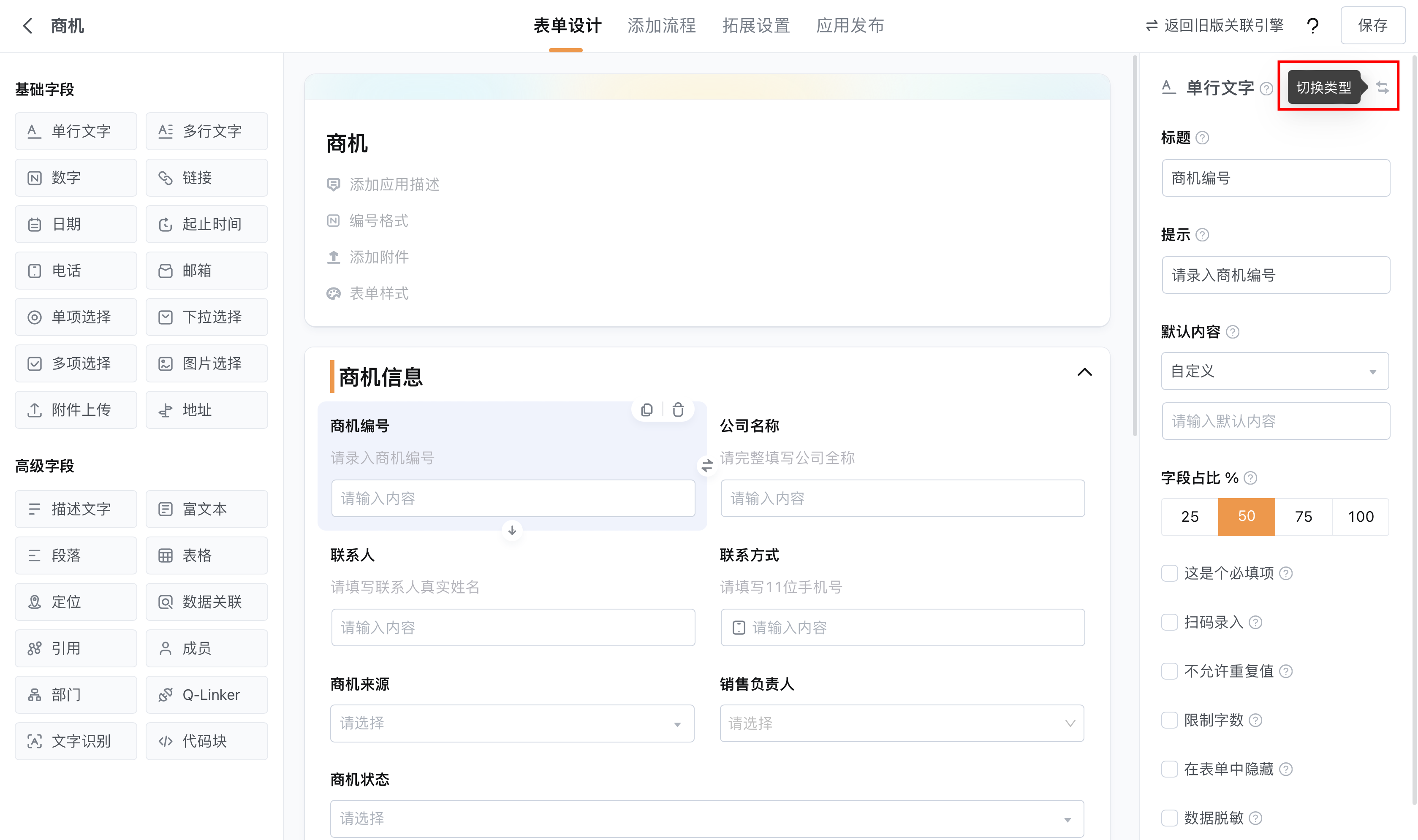Set field width to 100 percent
1418x840 pixels.
tap(1361, 517)
